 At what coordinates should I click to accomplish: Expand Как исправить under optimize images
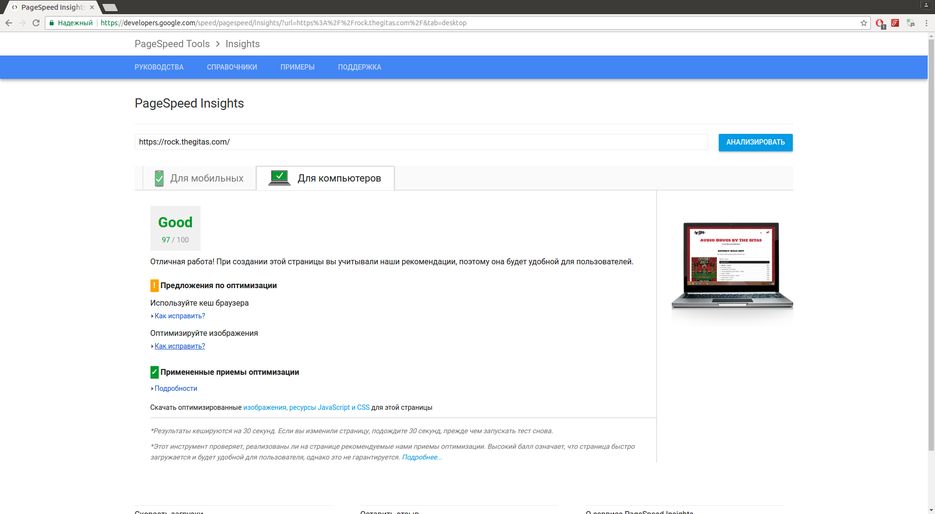pos(179,346)
